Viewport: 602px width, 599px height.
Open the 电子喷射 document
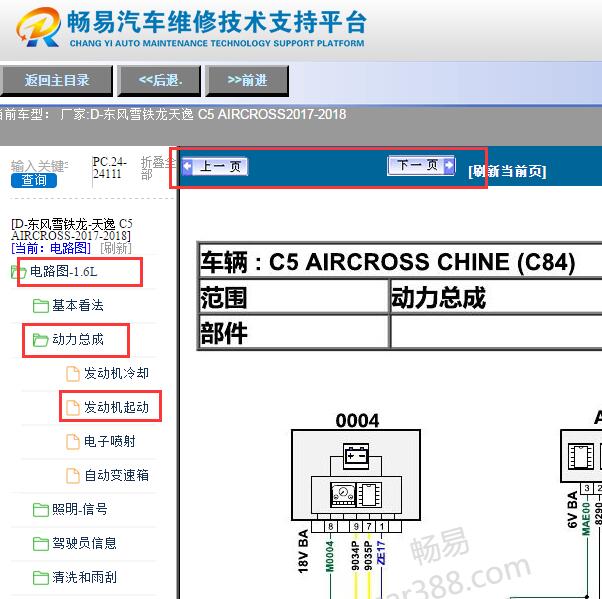(x=110, y=441)
